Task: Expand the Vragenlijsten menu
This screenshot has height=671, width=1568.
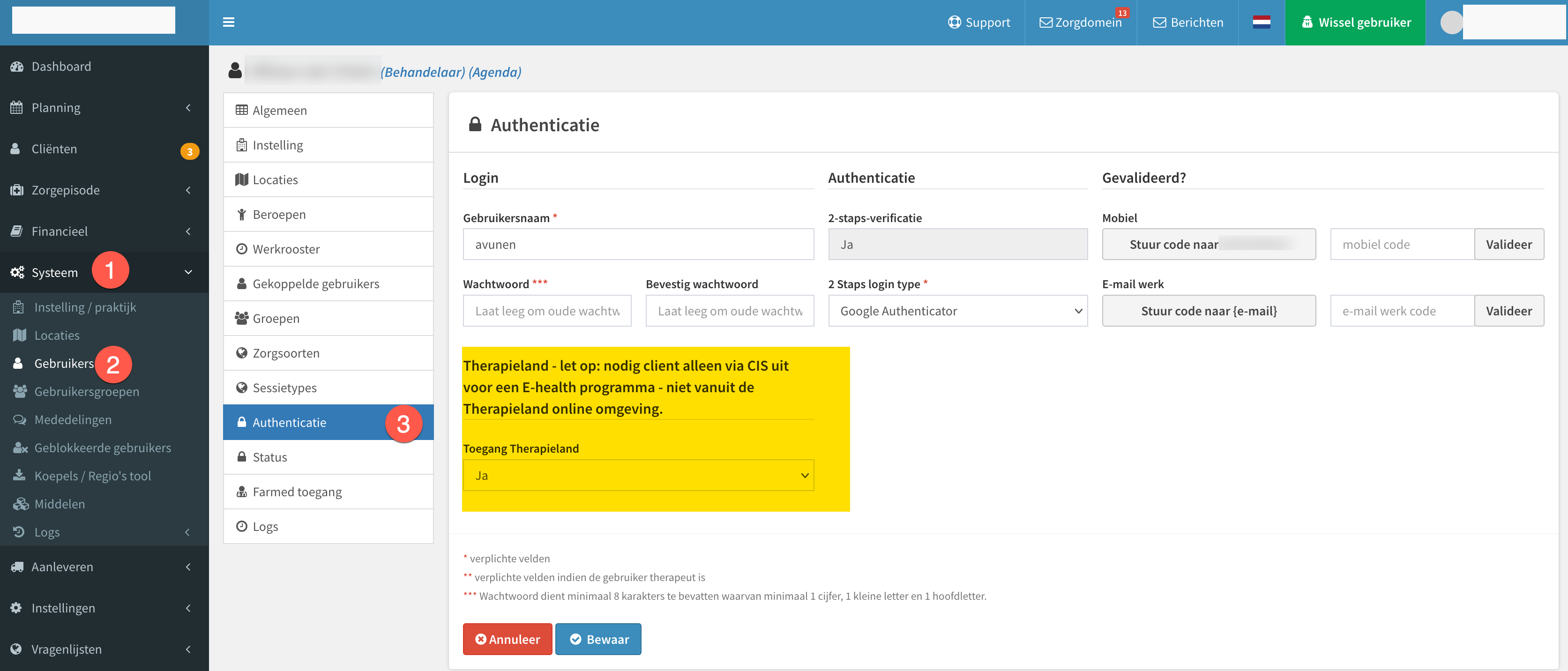Action: pos(104,649)
